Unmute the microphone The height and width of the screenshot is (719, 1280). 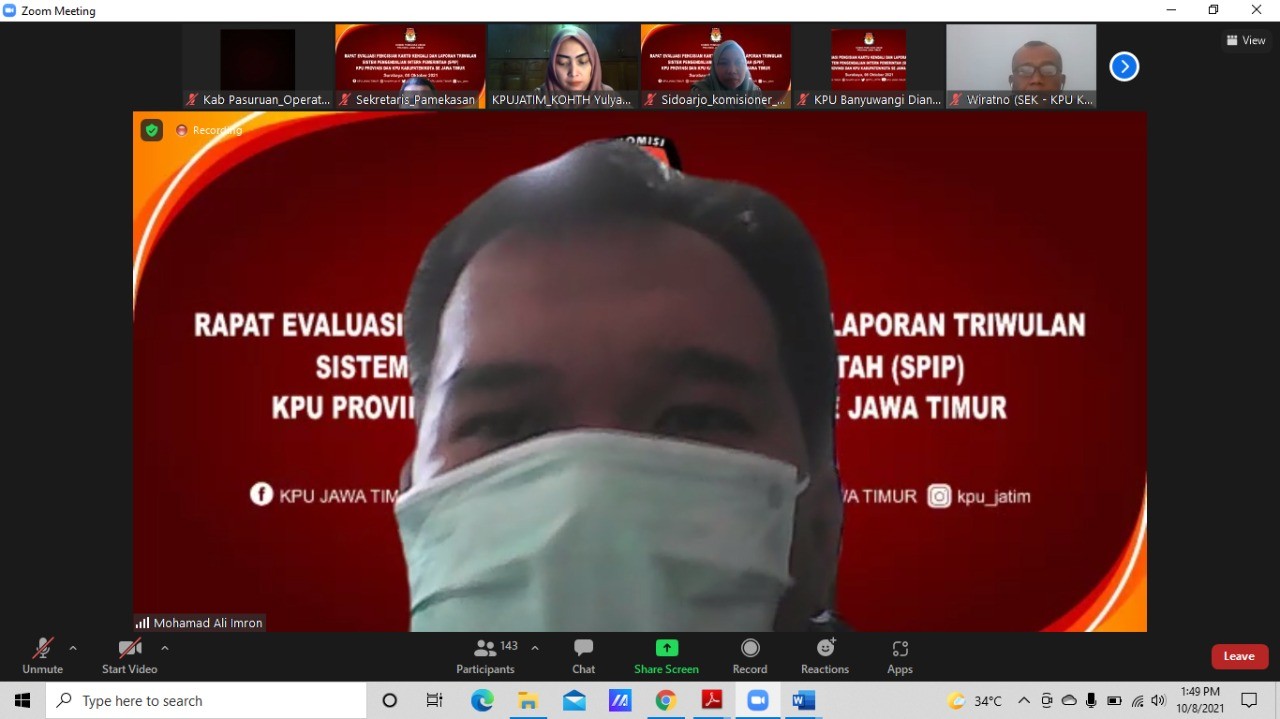point(42,656)
